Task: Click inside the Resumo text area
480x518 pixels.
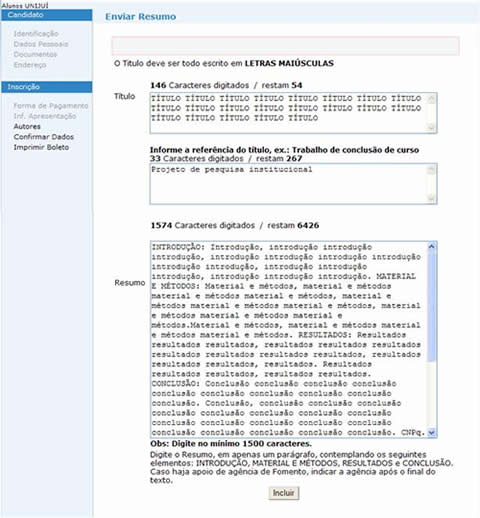Action: point(288,339)
